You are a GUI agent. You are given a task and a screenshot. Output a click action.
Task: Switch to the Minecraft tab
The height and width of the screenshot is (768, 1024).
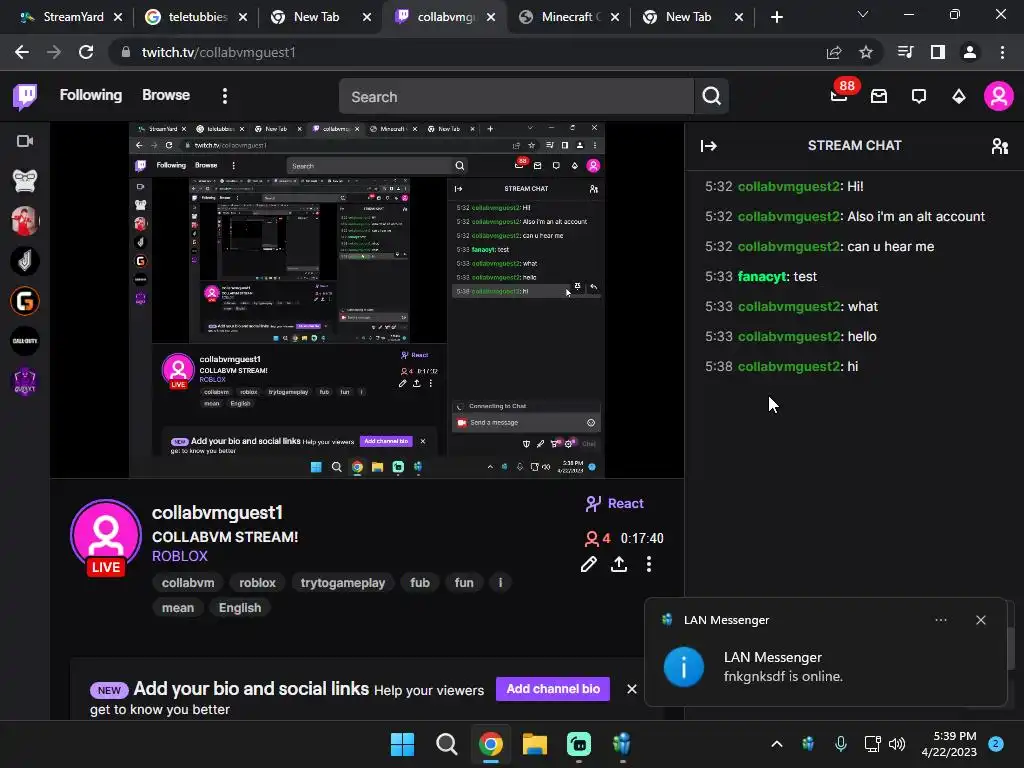pyautogui.click(x=569, y=17)
